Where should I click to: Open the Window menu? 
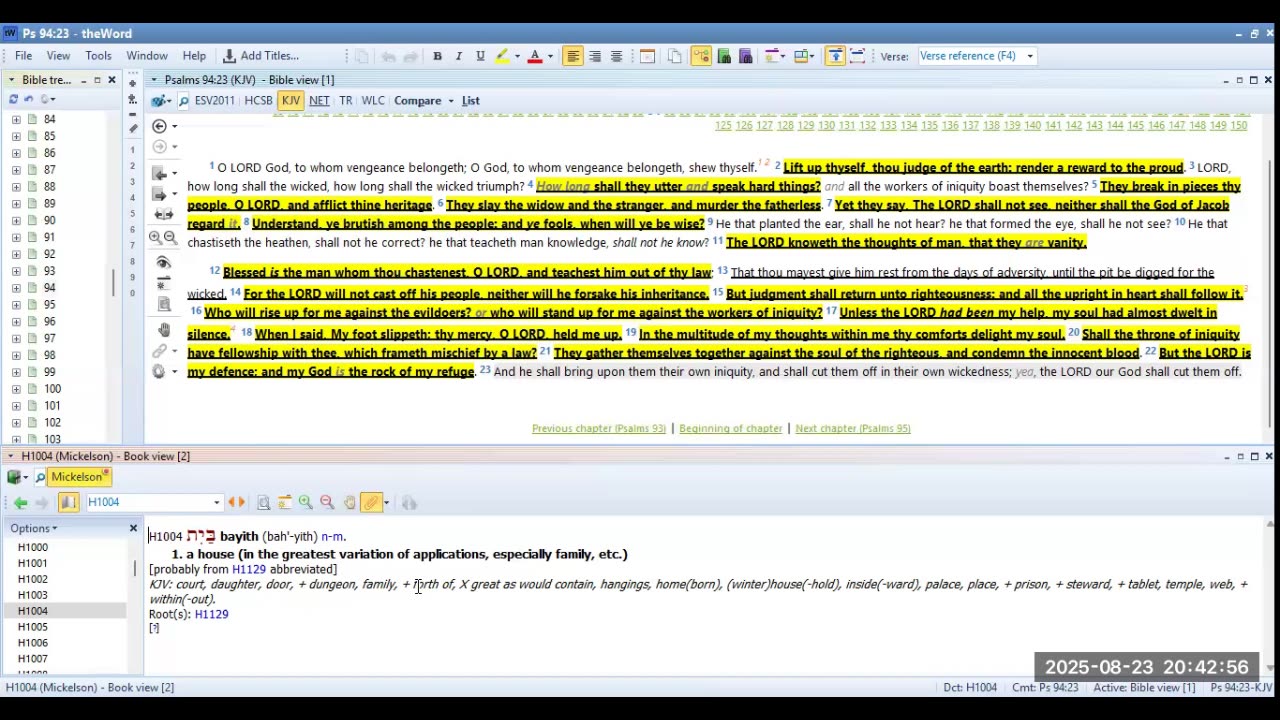coord(147,56)
